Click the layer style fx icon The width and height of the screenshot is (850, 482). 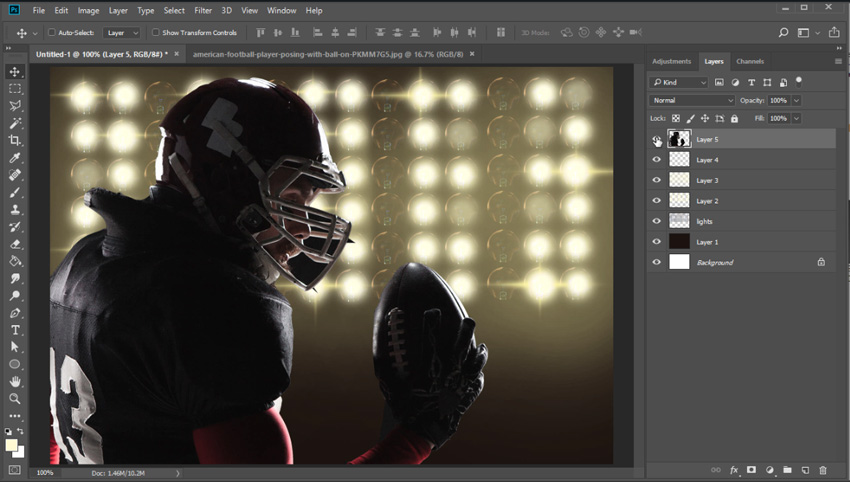pyautogui.click(x=733, y=470)
